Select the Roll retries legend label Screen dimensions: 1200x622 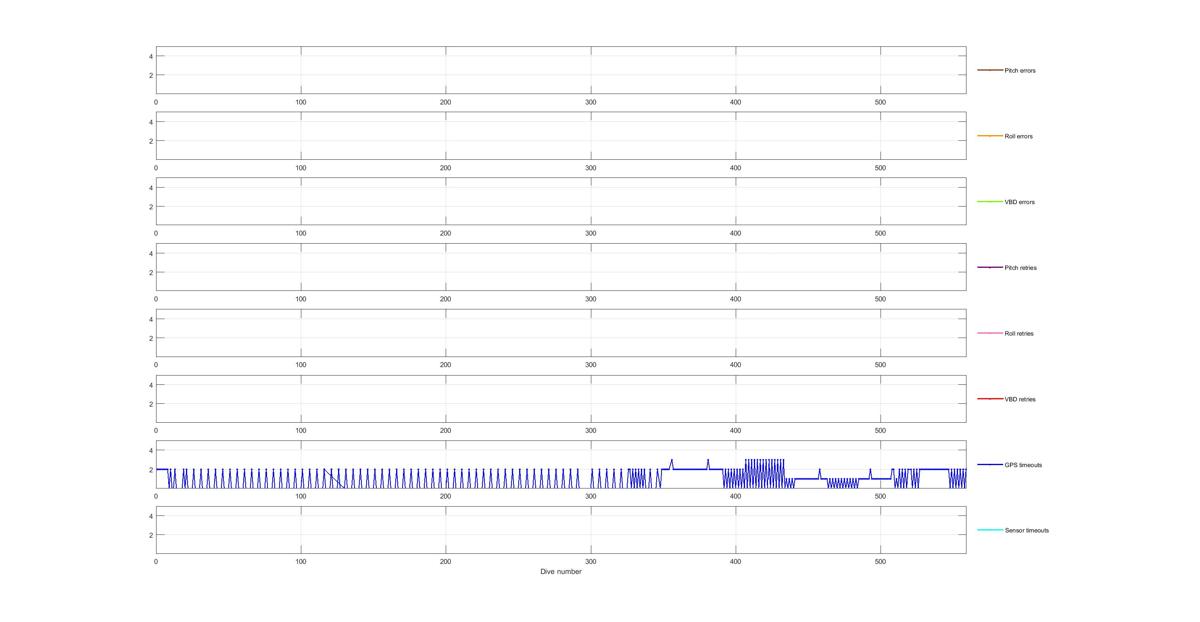[x=1019, y=333]
